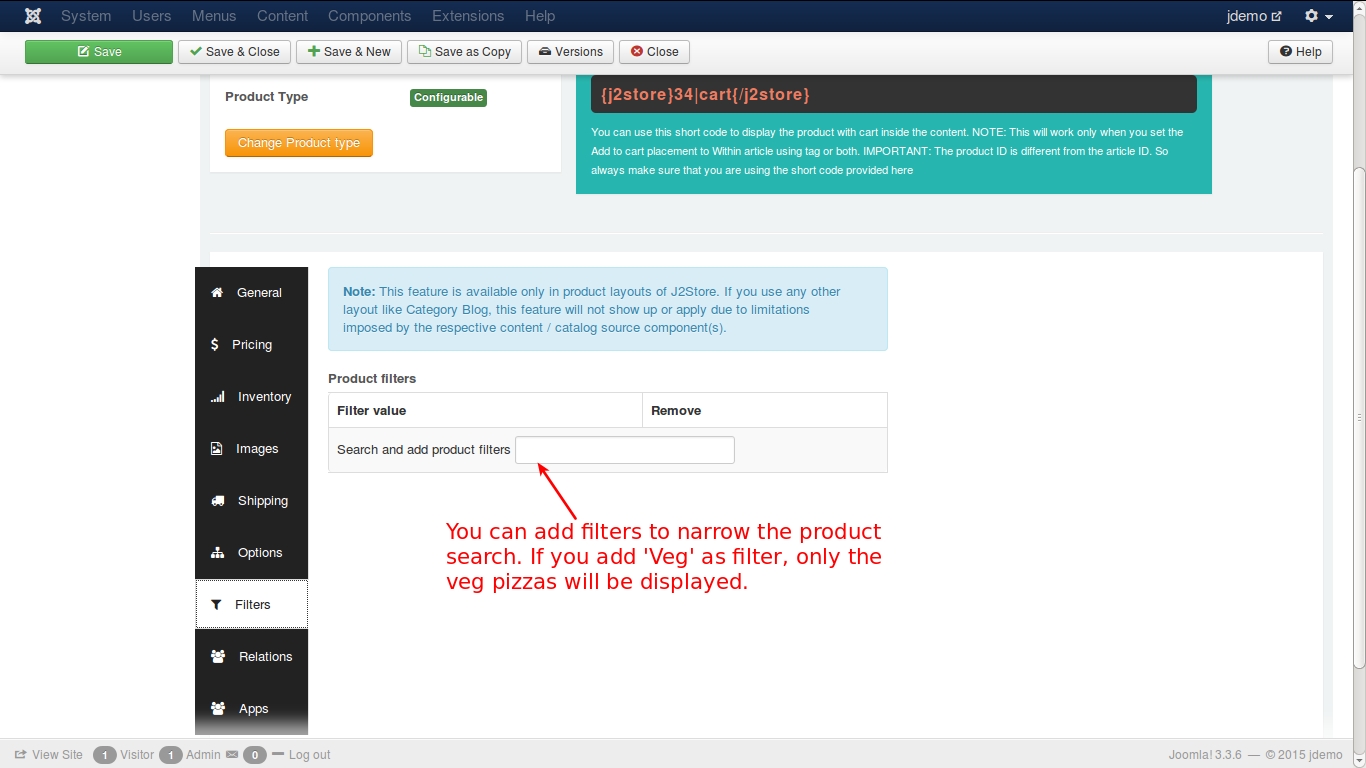Focus the product filters search field
Image resolution: width=1366 pixels, height=768 pixels.
click(625, 450)
